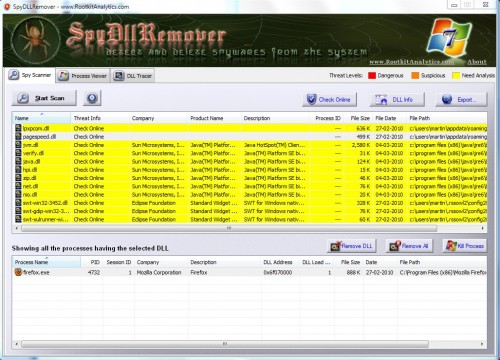Screen dimensions: 500x360
Task: Sort by the Process ID column header
Action: click(327, 118)
